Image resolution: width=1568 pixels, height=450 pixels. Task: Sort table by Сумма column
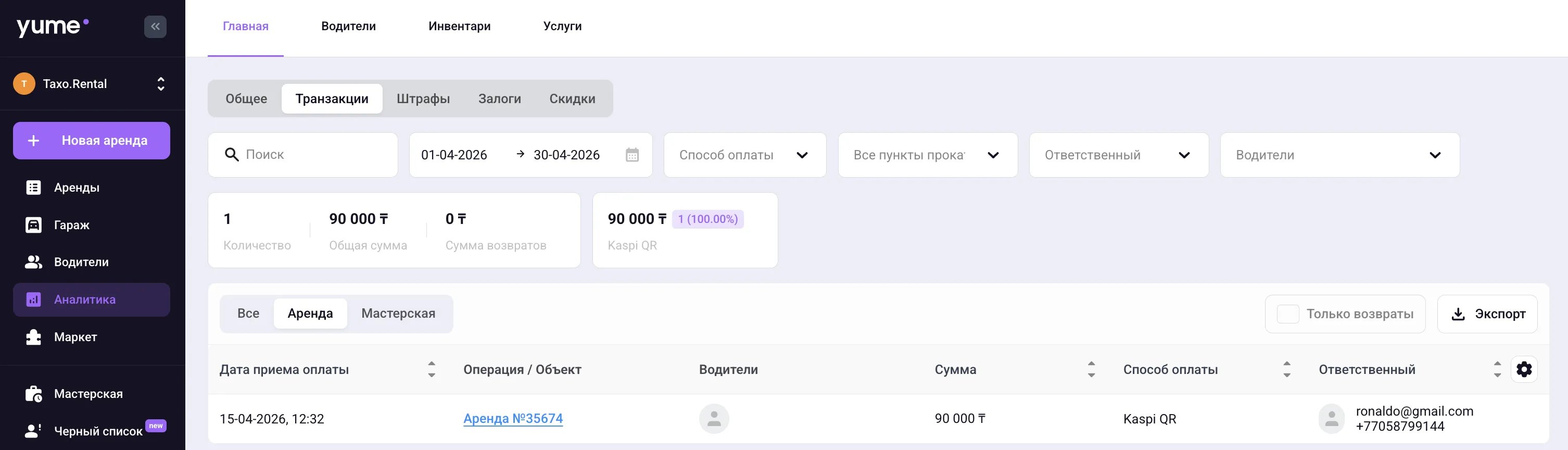click(x=1091, y=369)
